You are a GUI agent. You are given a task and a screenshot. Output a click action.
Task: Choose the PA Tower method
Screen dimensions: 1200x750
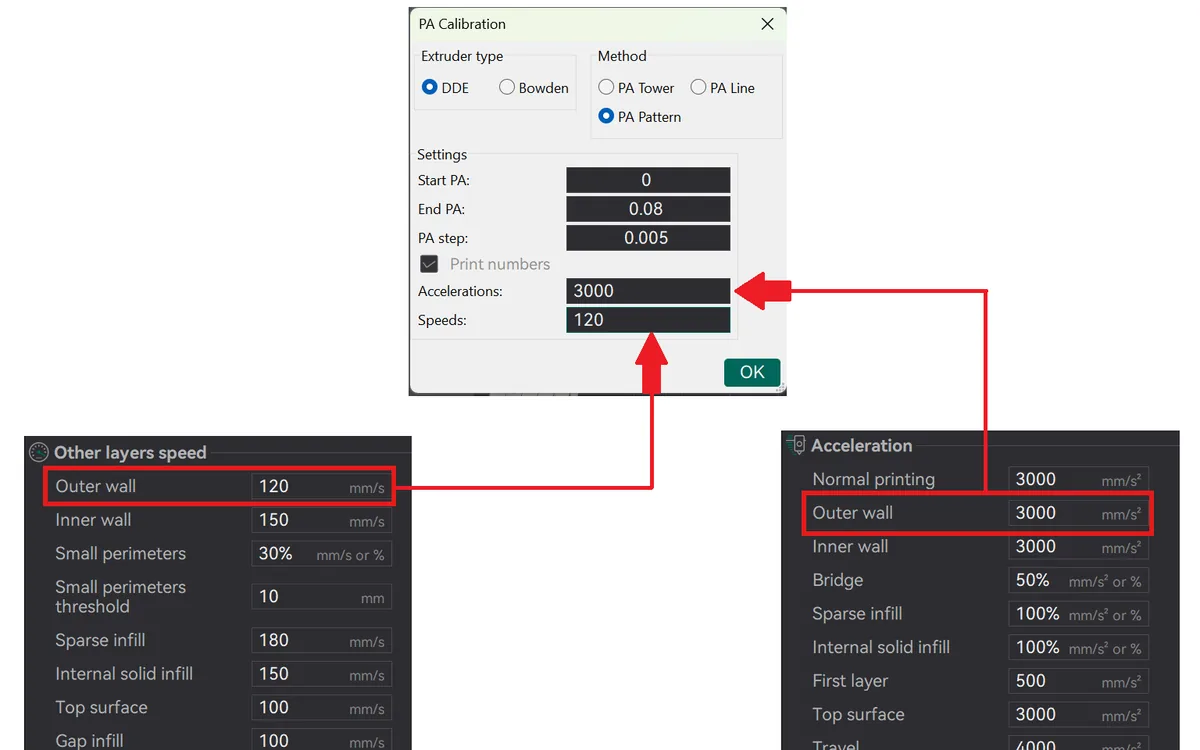click(606, 87)
